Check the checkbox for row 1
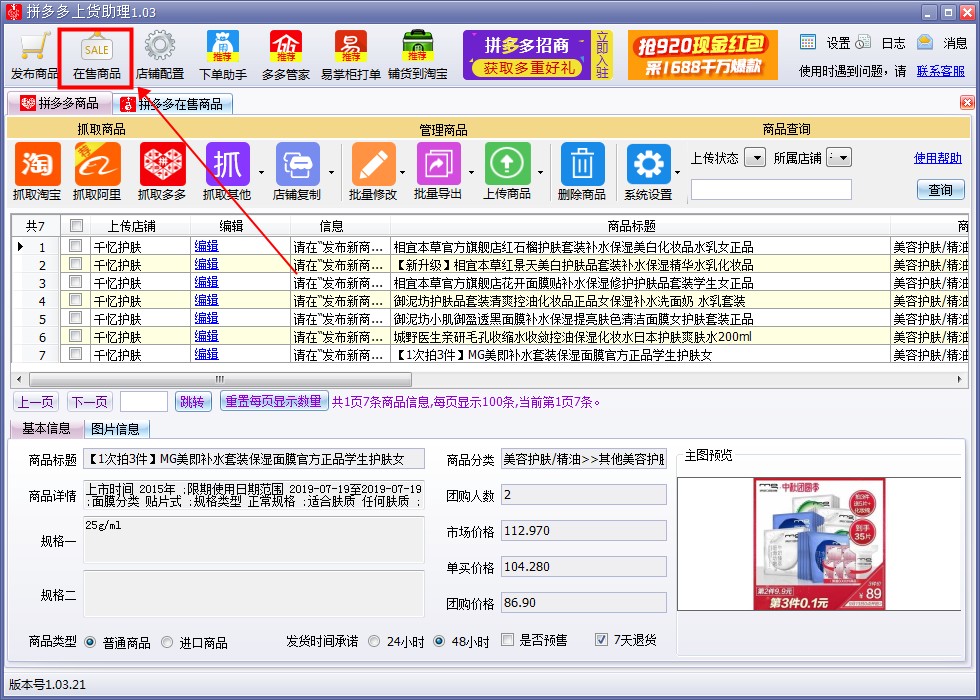This screenshot has width=980, height=700. (x=76, y=246)
